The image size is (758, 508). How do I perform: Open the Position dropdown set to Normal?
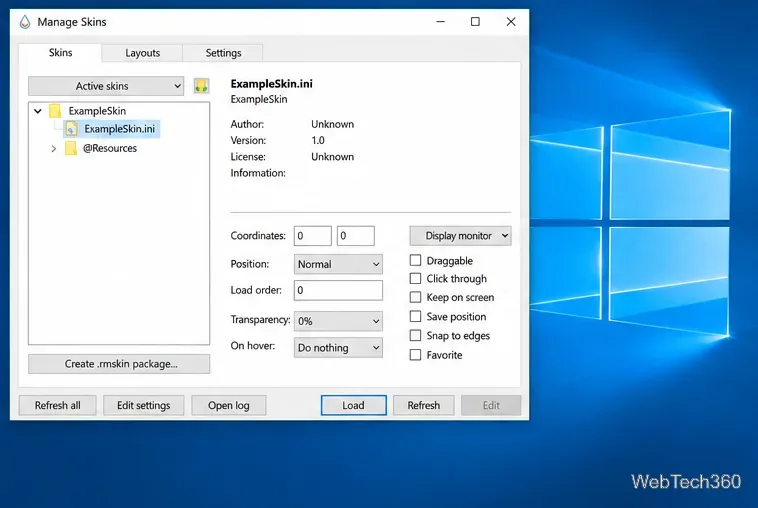coord(338,264)
